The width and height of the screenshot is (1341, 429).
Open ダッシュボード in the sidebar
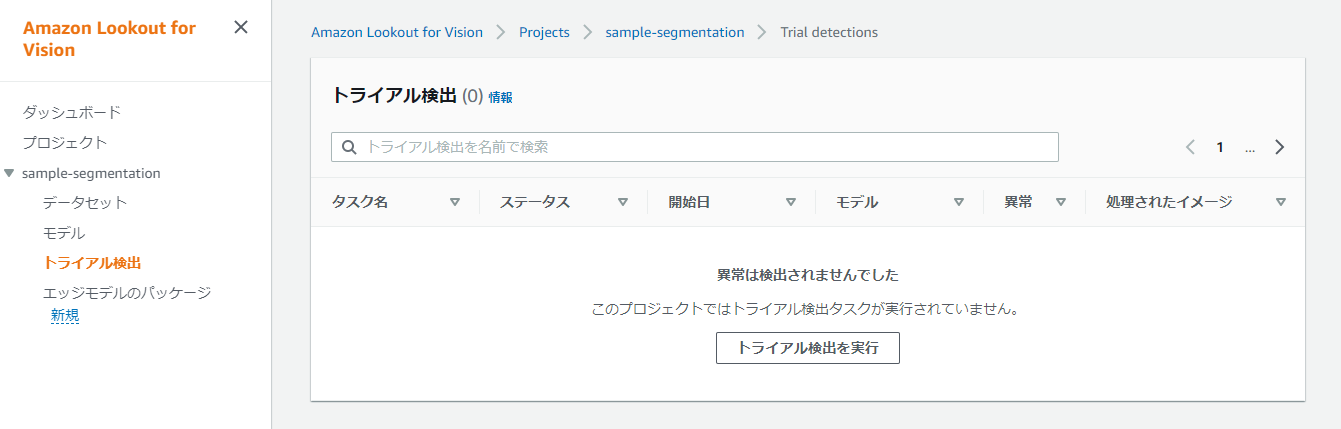[x=72, y=112]
